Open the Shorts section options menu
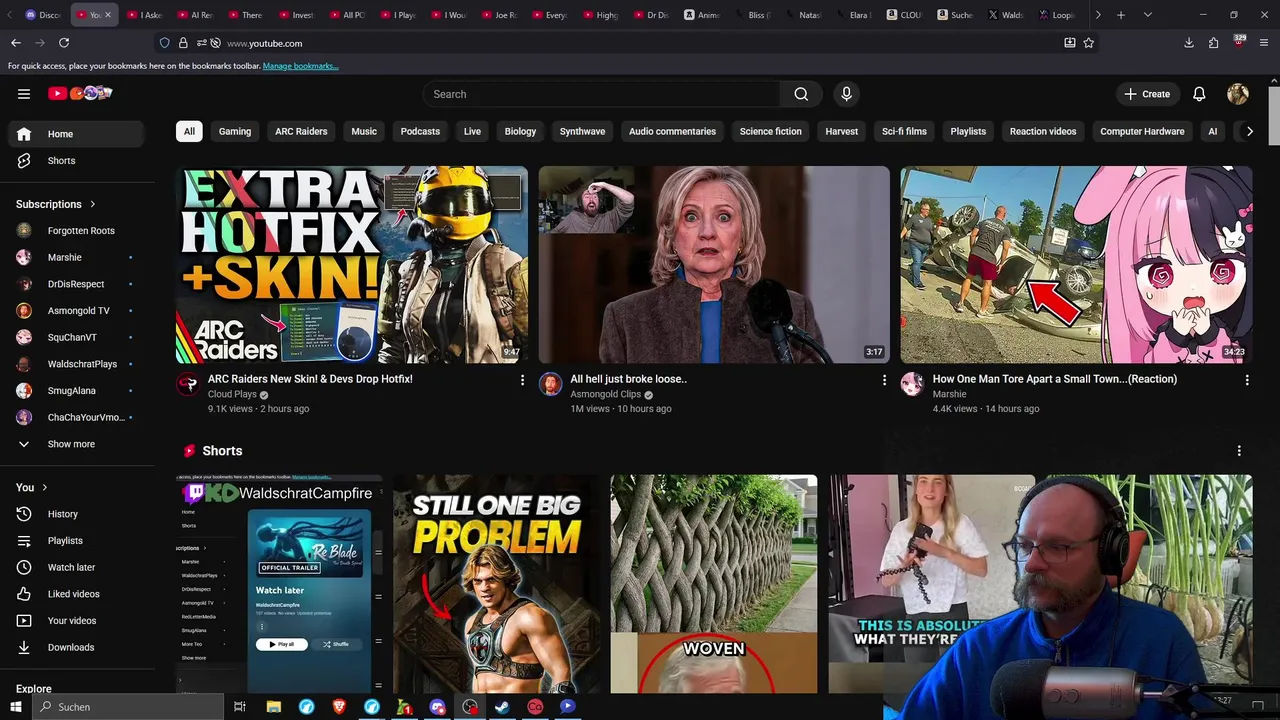1280x720 pixels. [1239, 451]
